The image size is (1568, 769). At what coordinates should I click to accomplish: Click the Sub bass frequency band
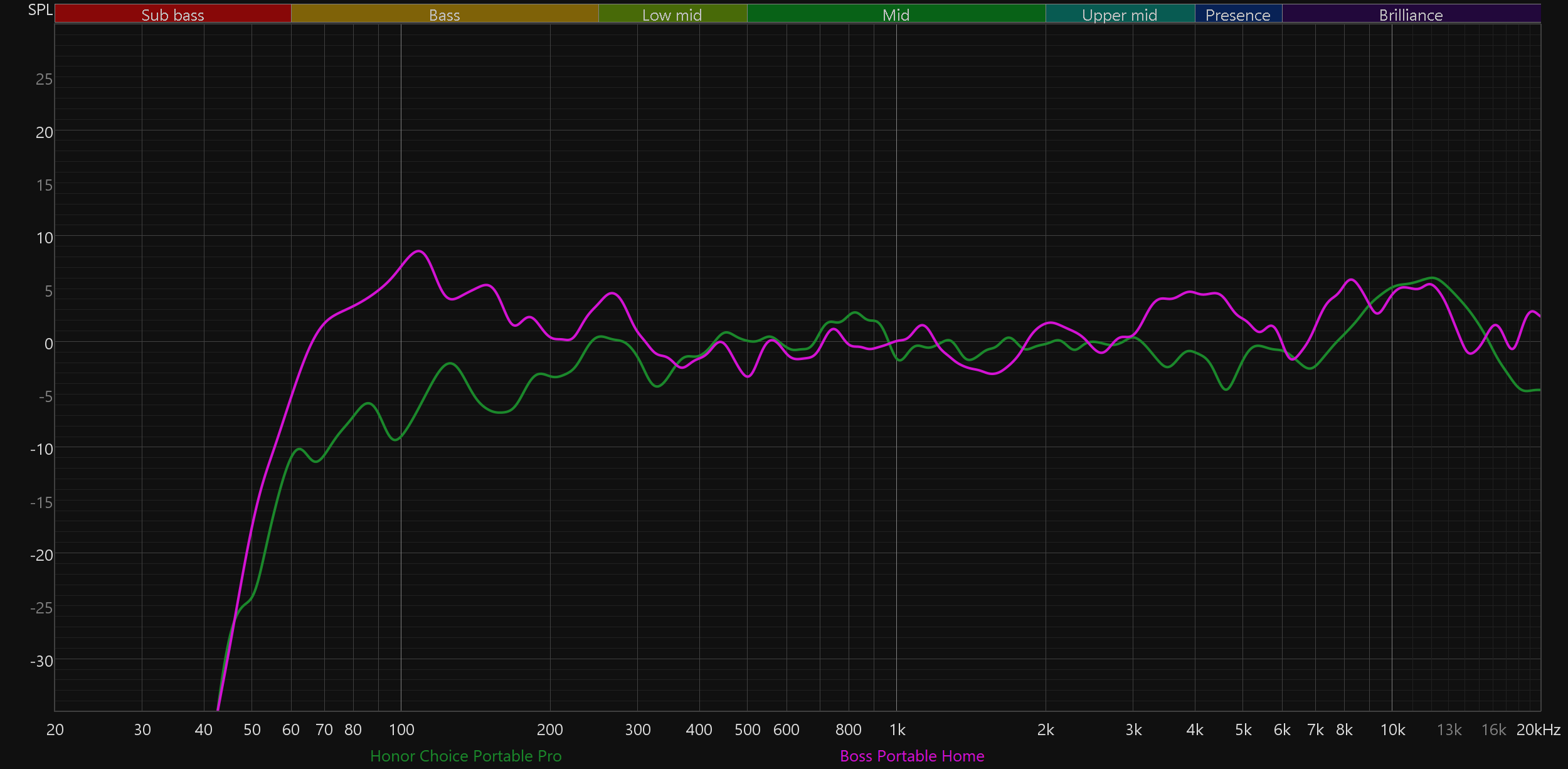(172, 14)
